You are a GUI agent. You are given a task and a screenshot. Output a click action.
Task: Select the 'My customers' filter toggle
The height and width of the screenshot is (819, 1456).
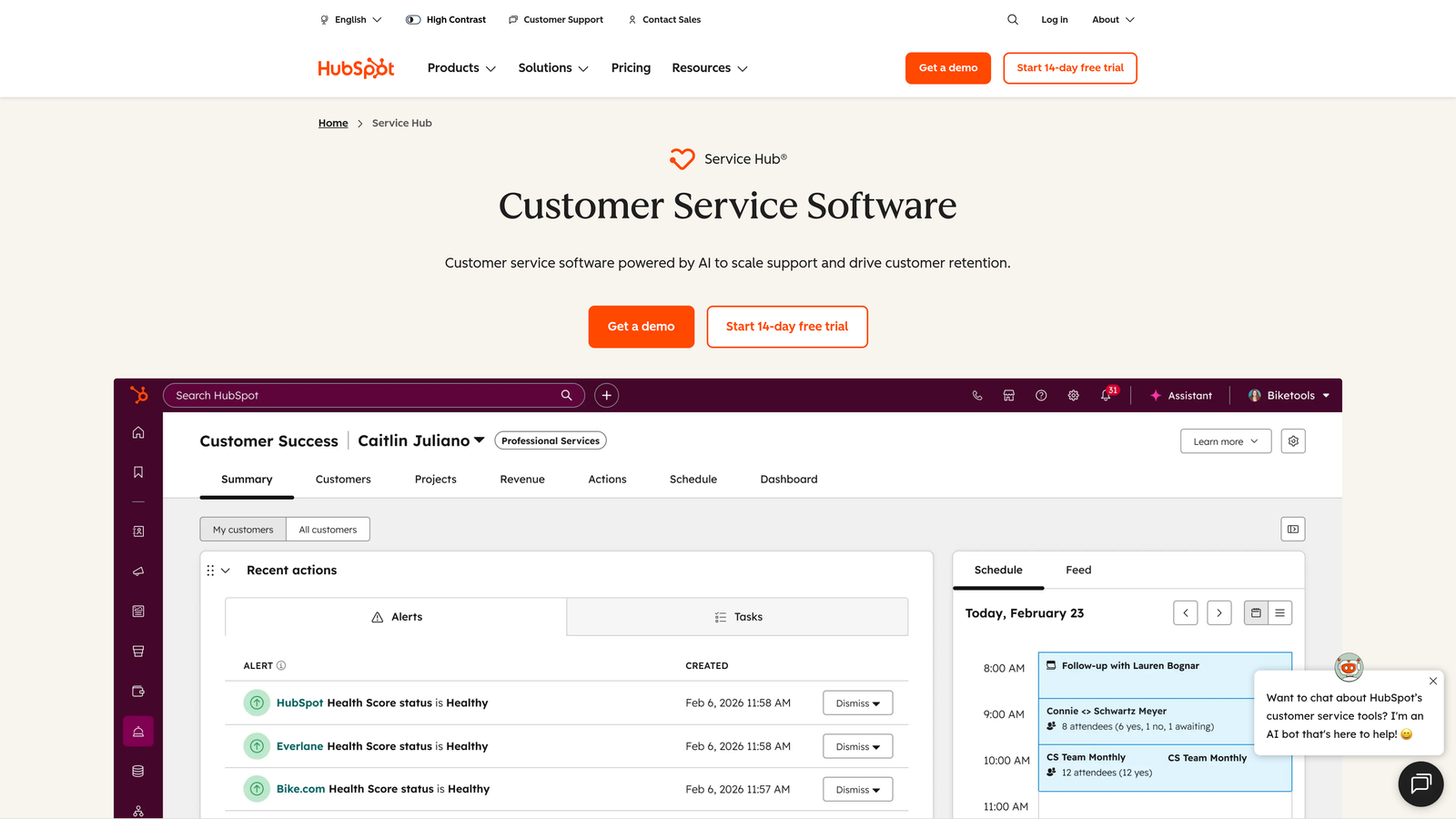tap(242, 529)
